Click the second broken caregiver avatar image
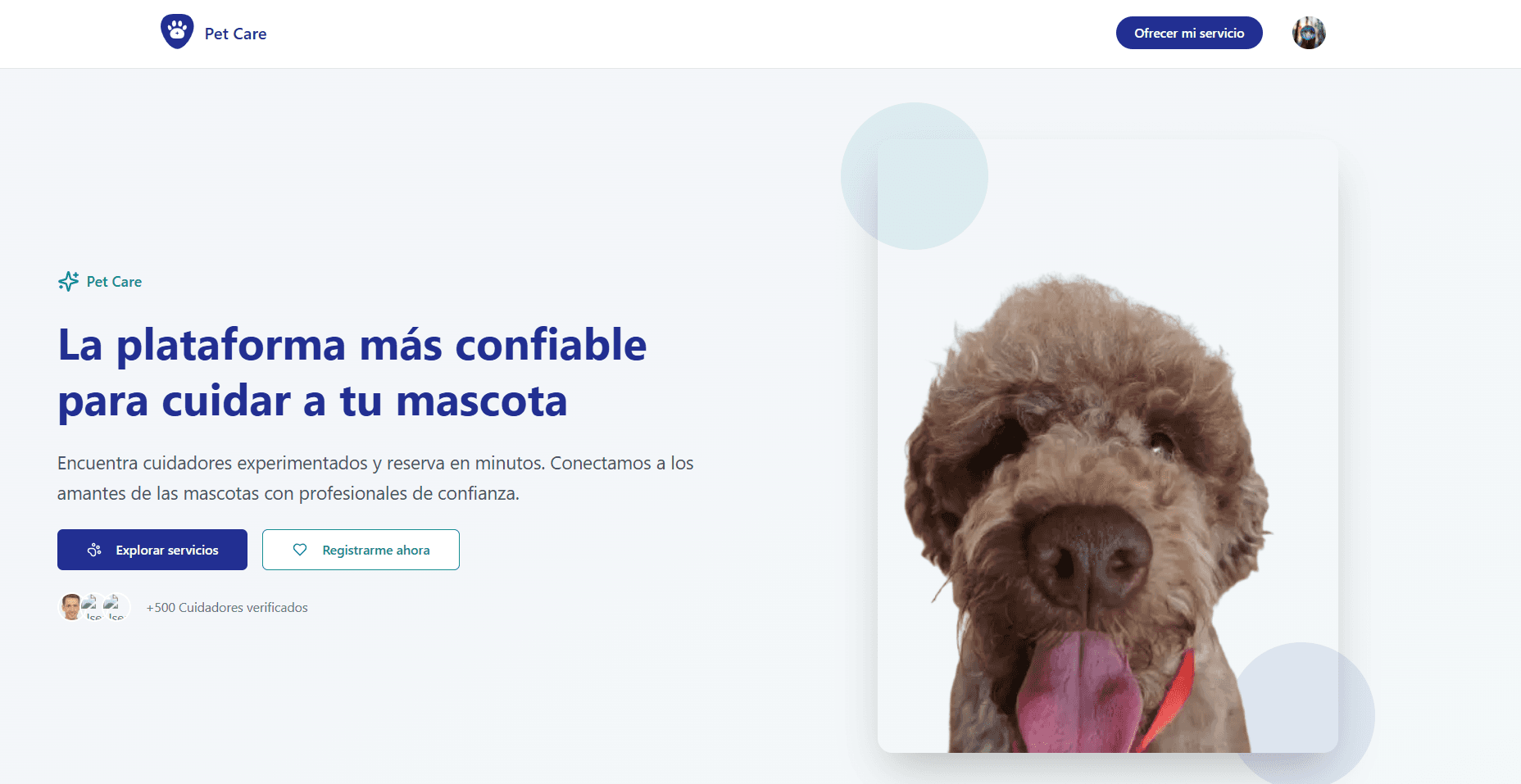 [93, 607]
